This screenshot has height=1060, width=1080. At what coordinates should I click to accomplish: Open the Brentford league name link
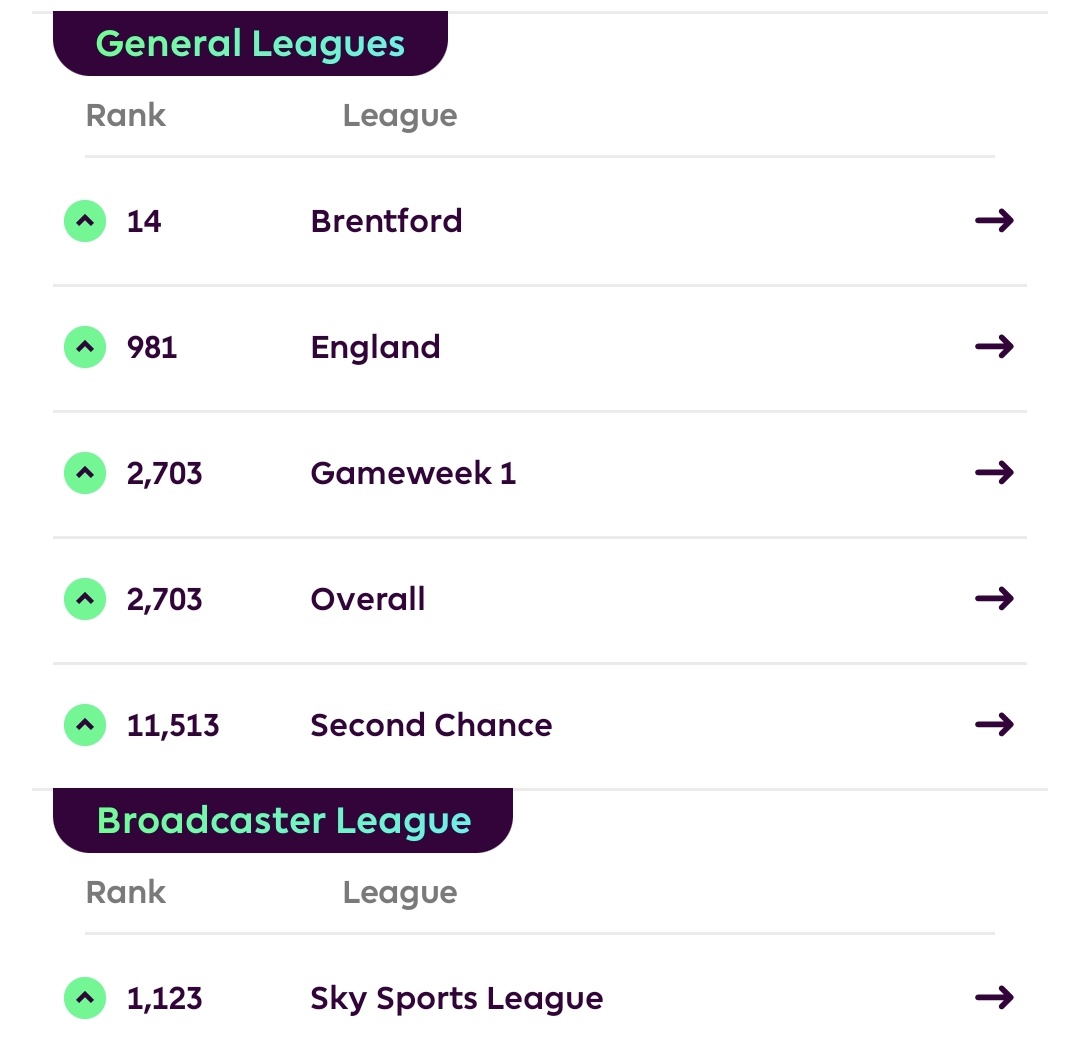386,221
